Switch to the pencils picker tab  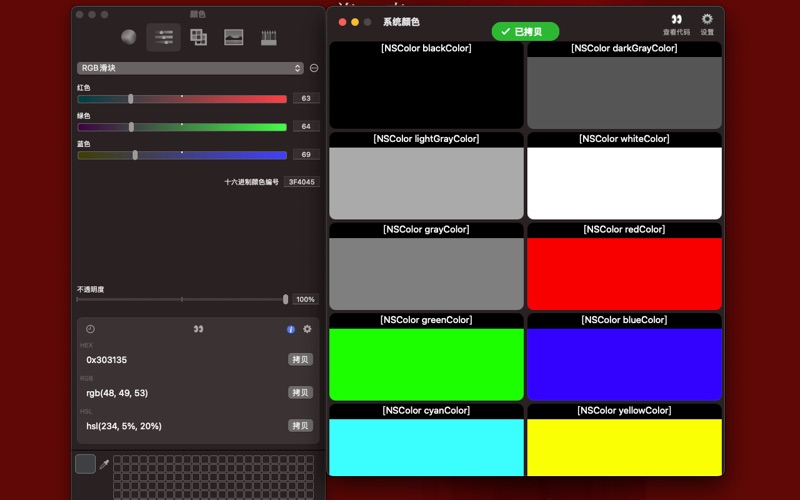tap(268, 38)
